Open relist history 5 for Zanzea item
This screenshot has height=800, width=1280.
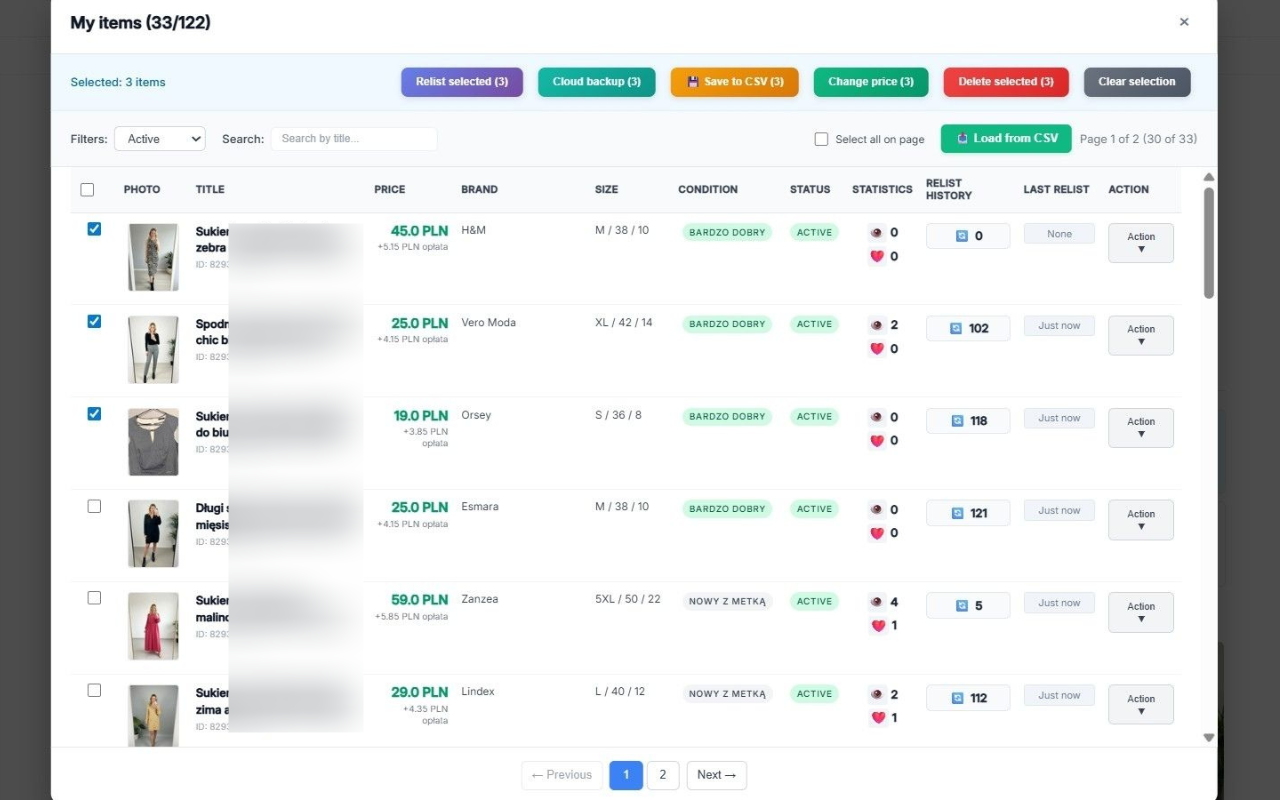tap(968, 605)
